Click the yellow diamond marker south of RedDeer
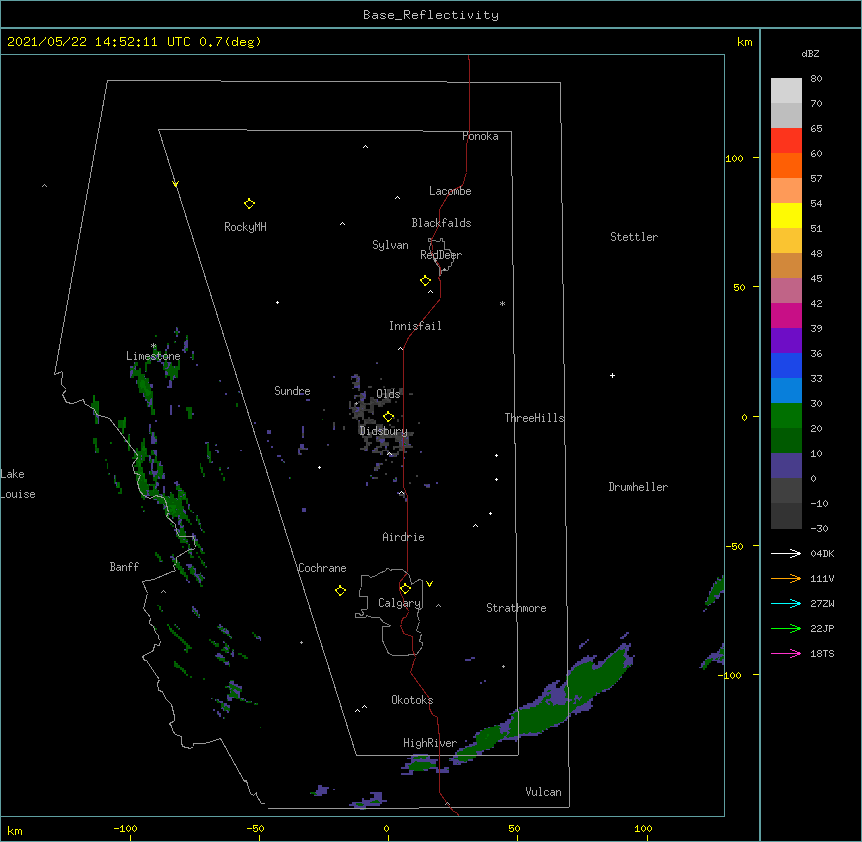 coord(426,281)
